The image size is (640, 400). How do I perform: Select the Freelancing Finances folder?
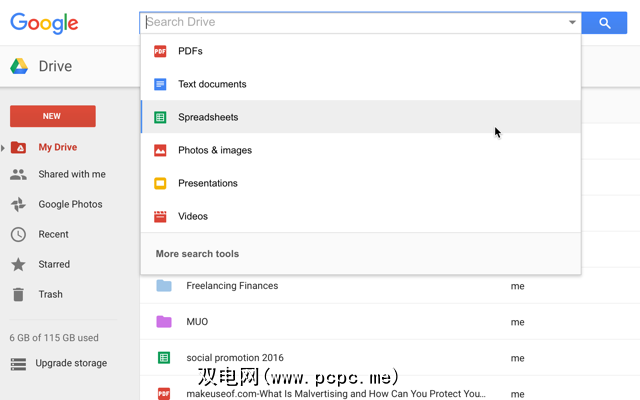232,286
